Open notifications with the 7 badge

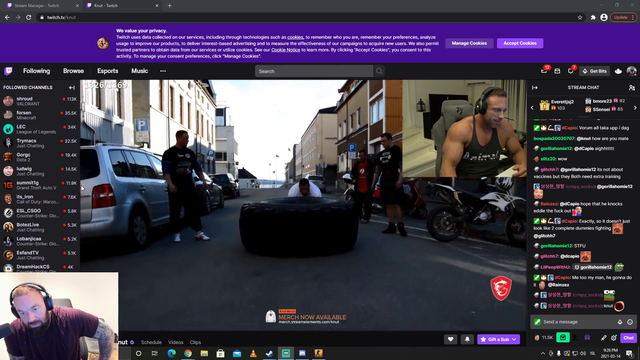[x=571, y=71]
